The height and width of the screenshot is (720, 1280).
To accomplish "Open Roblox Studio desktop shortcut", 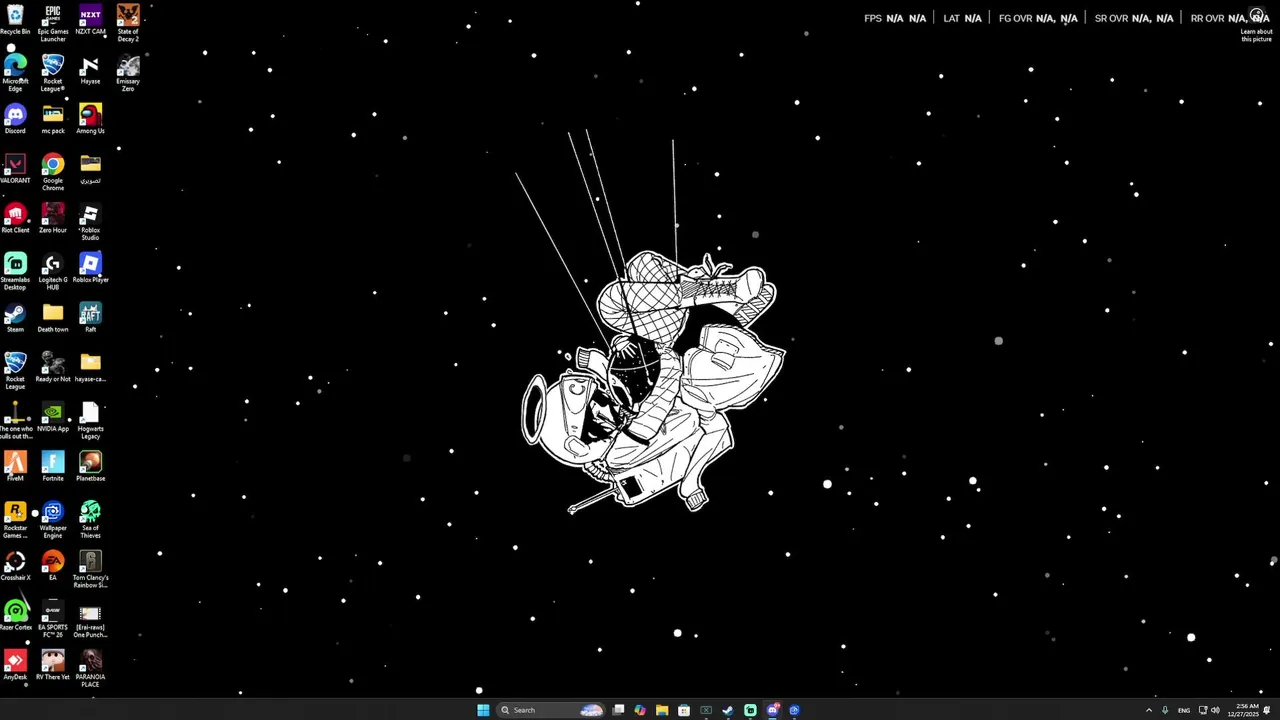I will pos(90,222).
